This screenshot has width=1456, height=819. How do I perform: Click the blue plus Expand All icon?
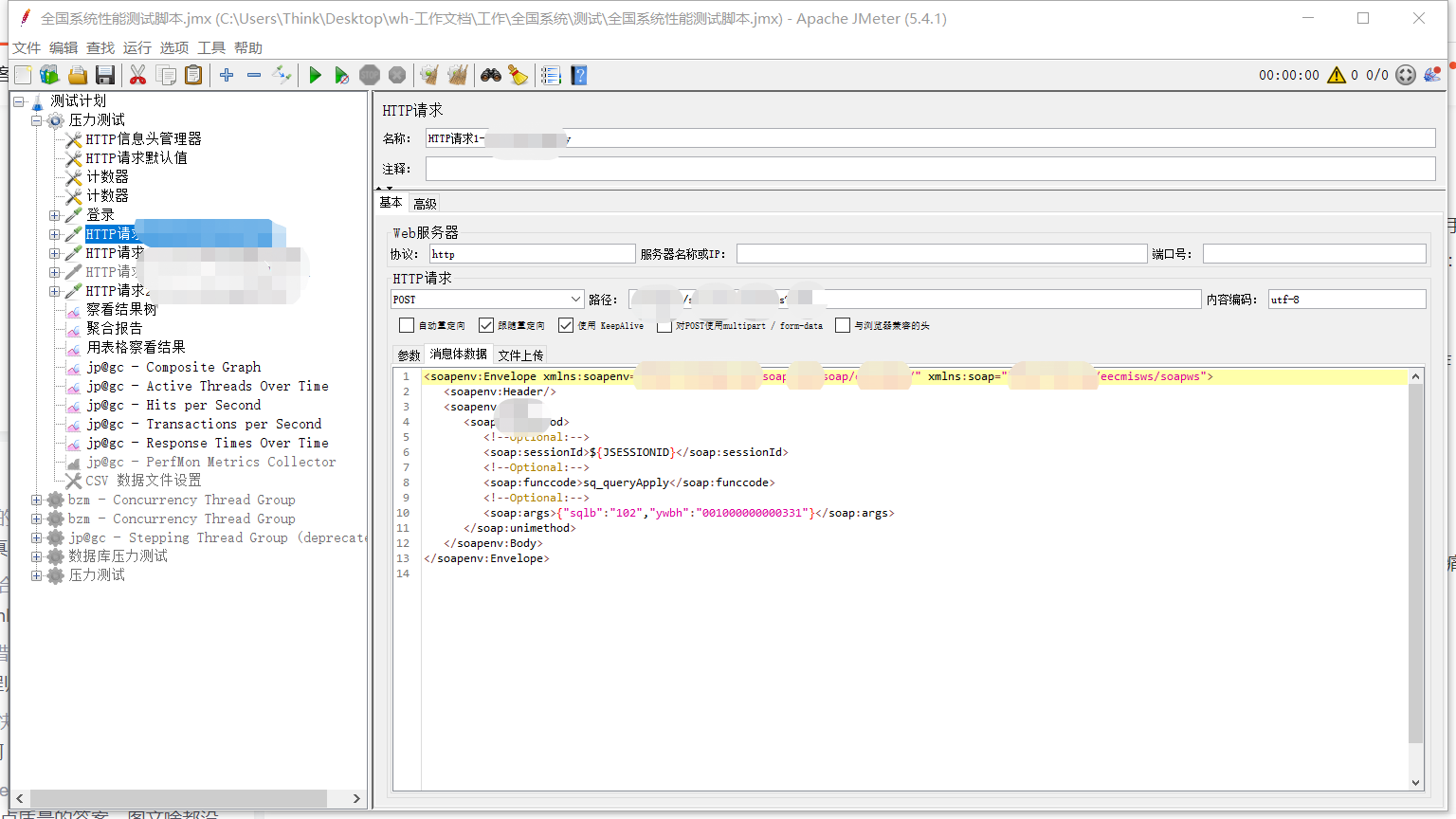(x=227, y=75)
